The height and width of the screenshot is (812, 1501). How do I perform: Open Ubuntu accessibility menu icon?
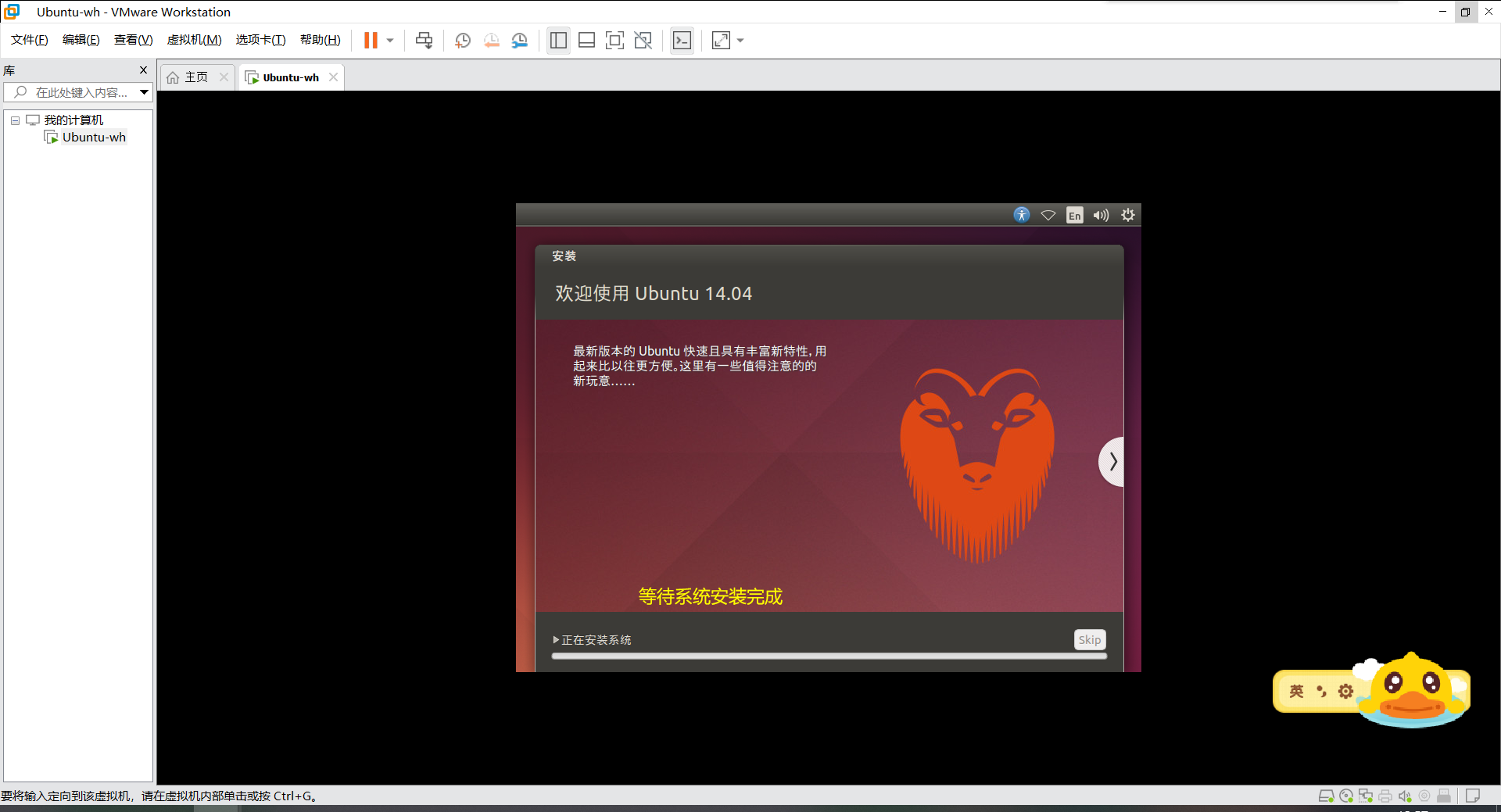point(1022,215)
